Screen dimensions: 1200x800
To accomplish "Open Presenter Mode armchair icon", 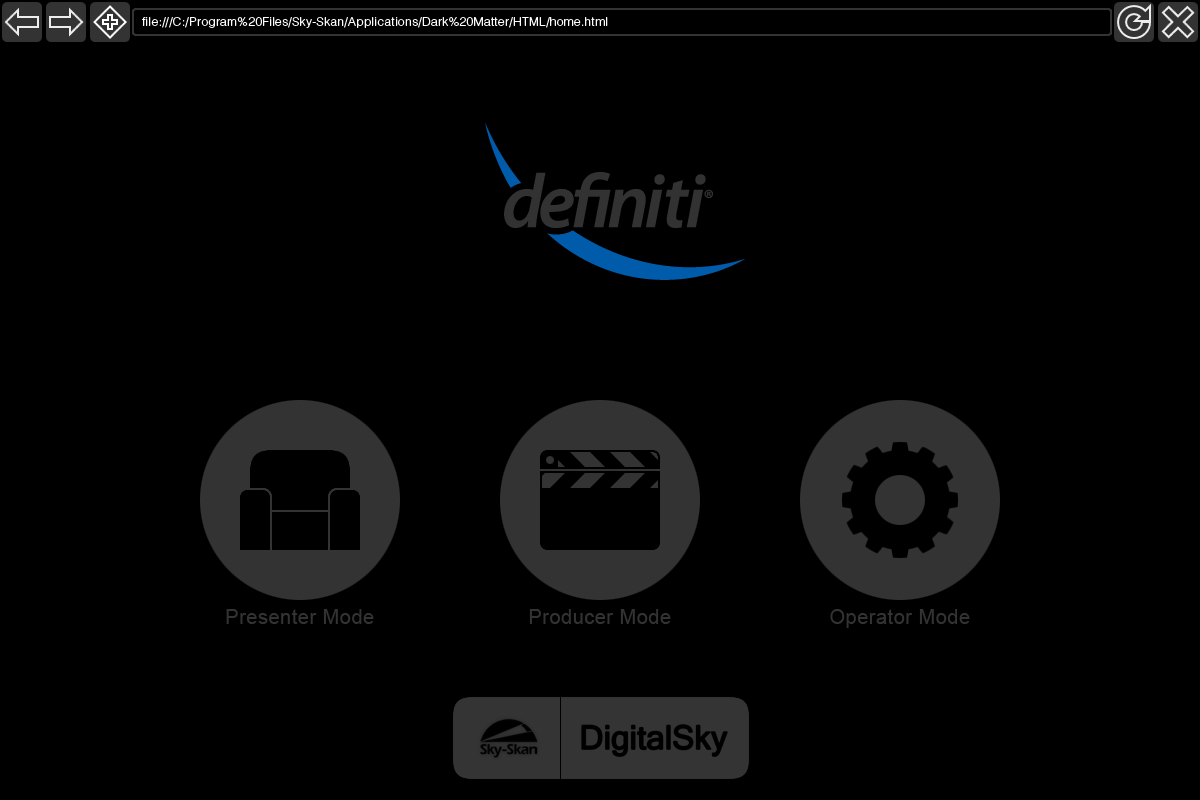I will click(x=300, y=500).
